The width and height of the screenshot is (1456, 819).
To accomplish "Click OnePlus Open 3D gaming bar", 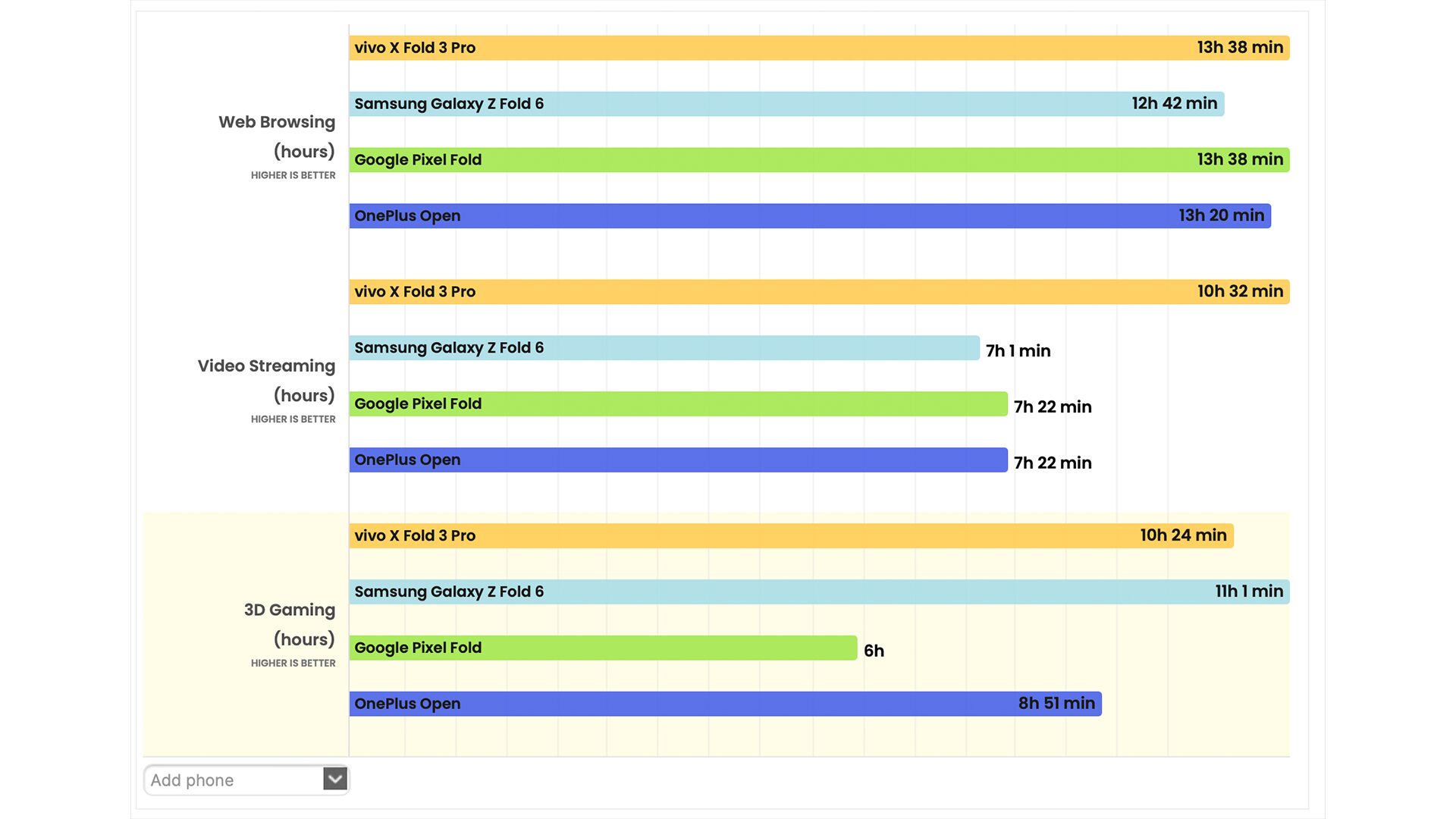I will (725, 704).
